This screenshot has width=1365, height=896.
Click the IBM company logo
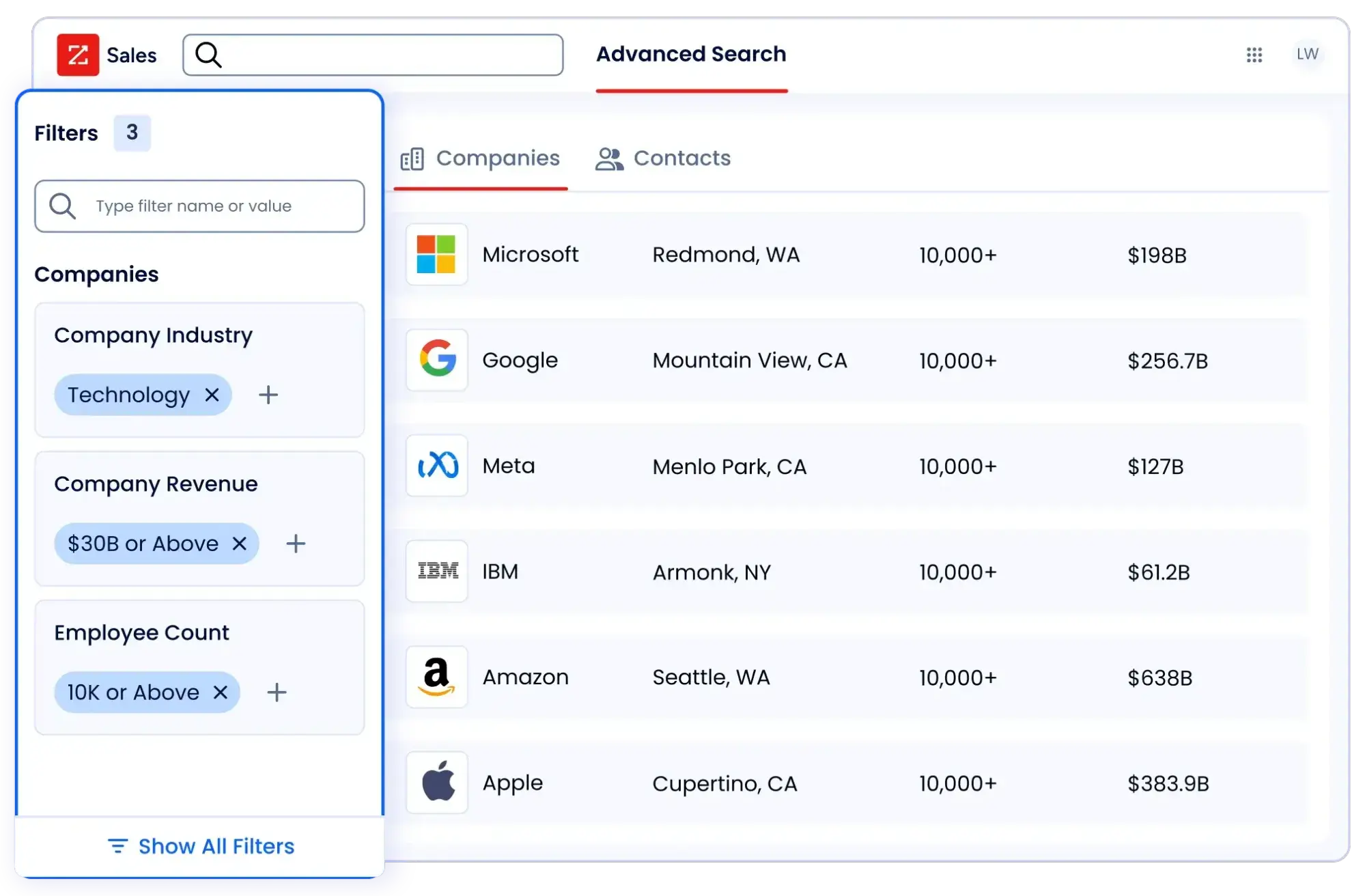[436, 572]
